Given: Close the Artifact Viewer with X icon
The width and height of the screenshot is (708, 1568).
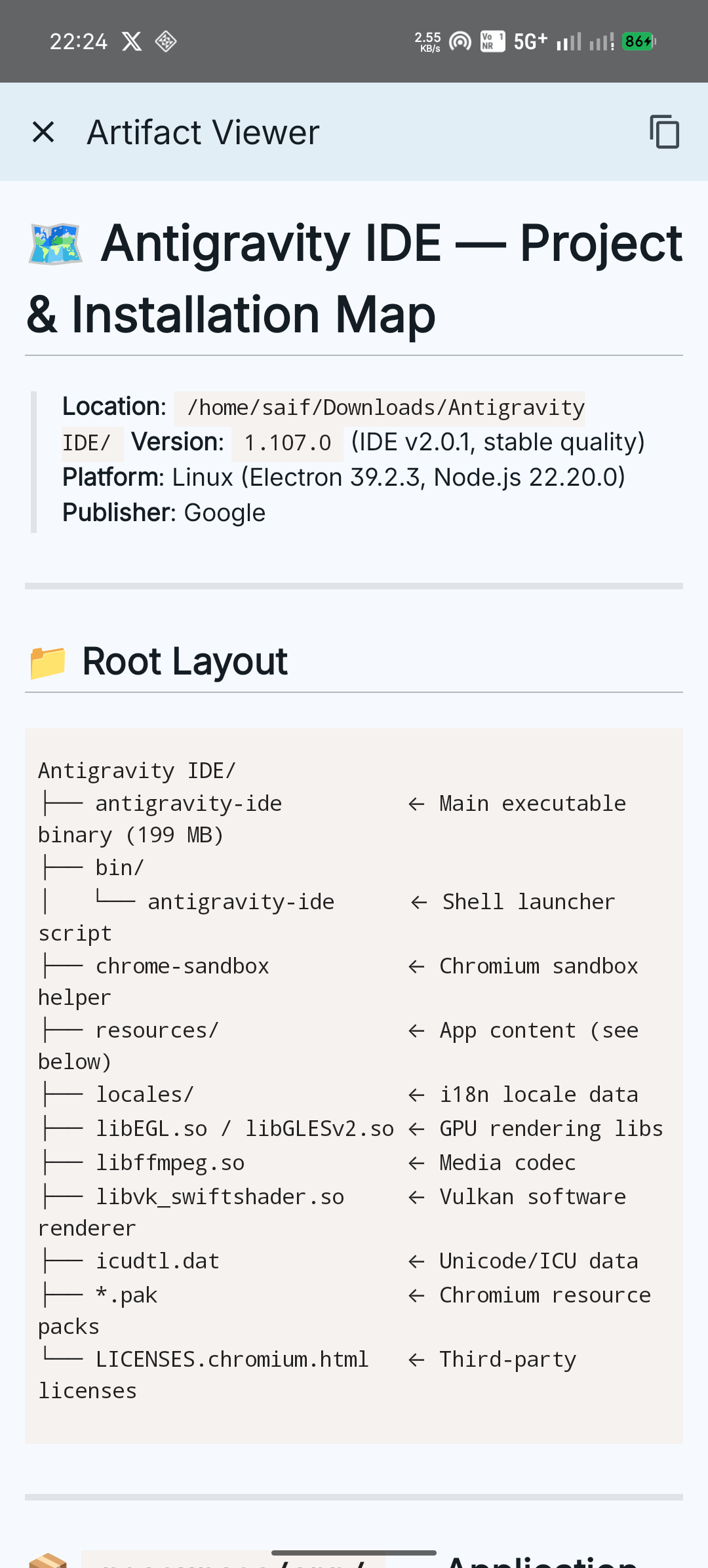Looking at the screenshot, I should coord(43,132).
